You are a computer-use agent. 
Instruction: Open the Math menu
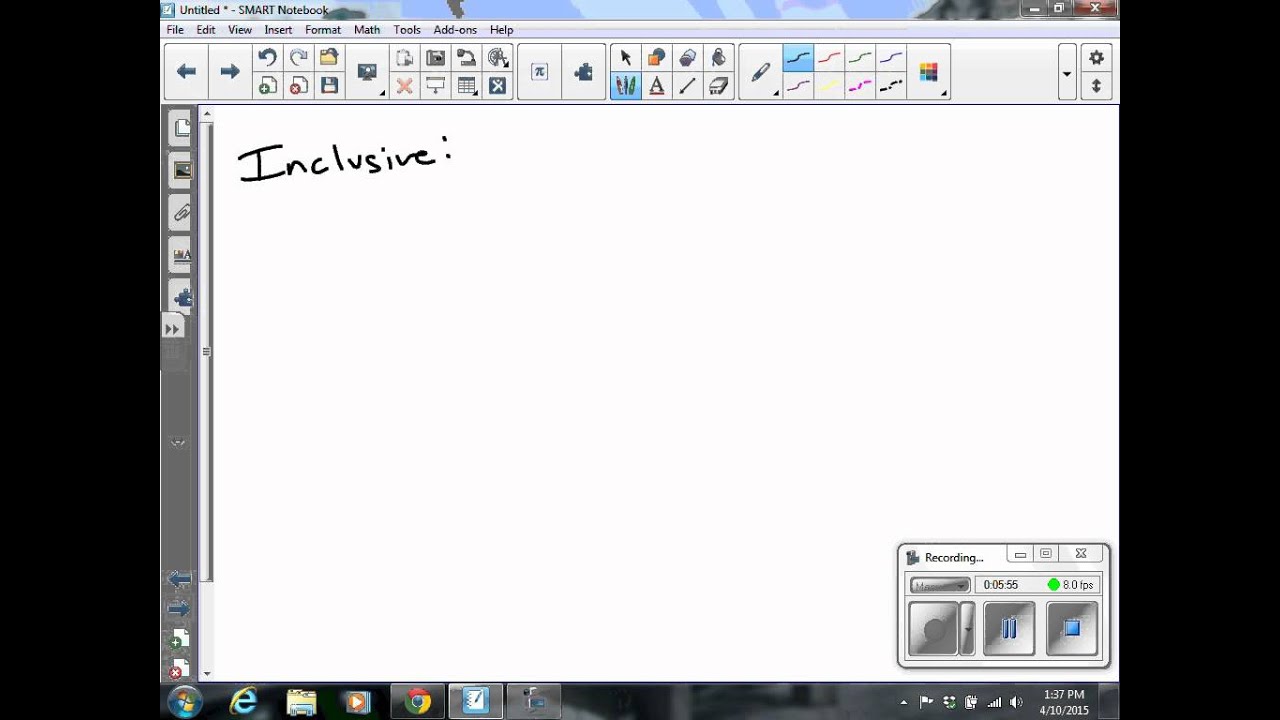367,30
